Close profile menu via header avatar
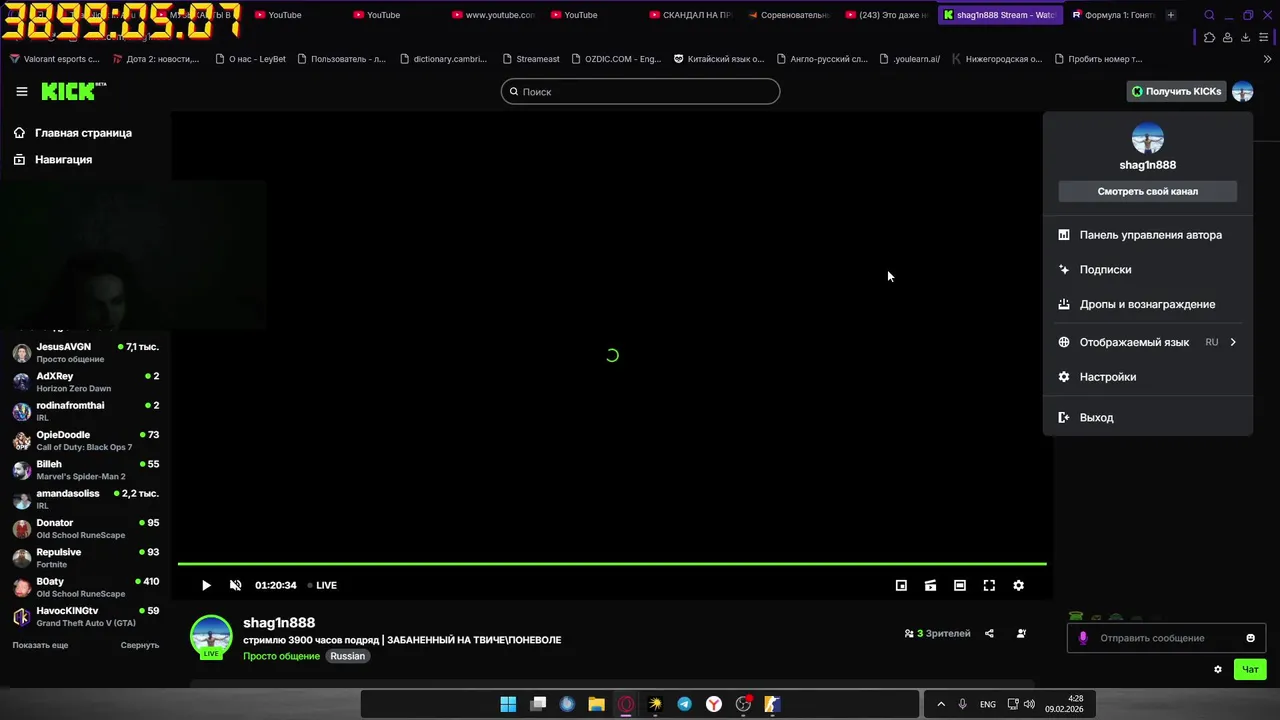Screen dimensions: 1280x720 click(1242, 91)
